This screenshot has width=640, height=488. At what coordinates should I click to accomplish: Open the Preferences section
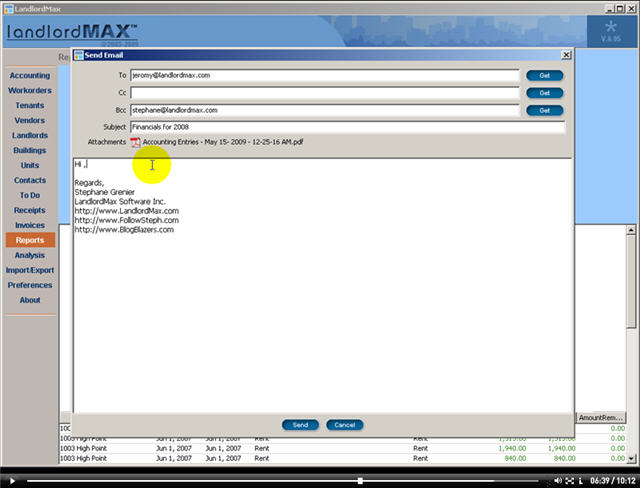30,285
